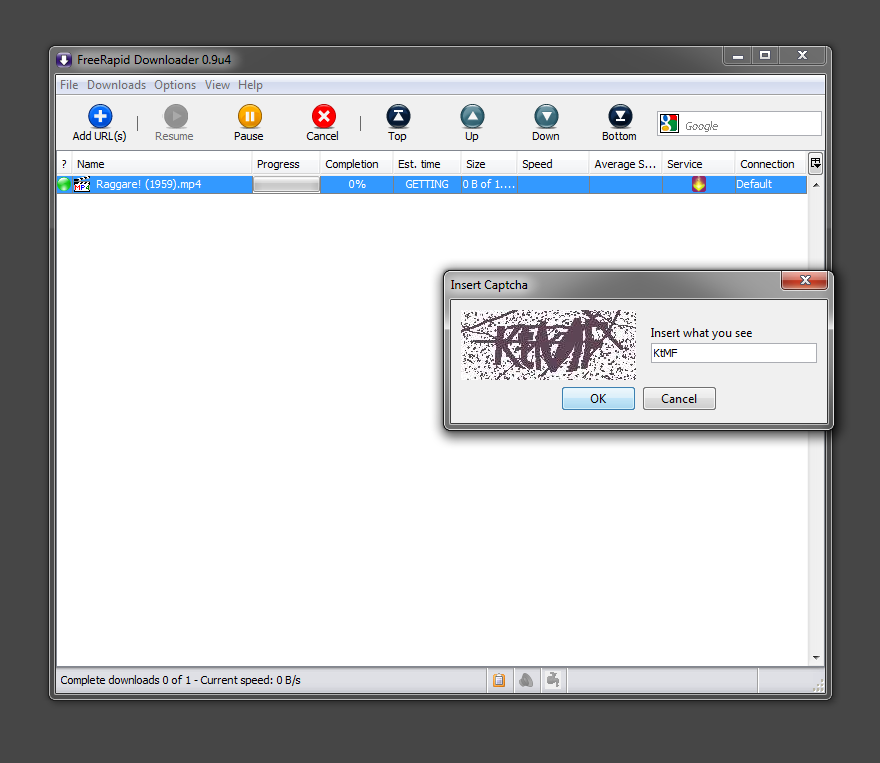
Task: Sort by the Name column header
Action: coord(162,164)
